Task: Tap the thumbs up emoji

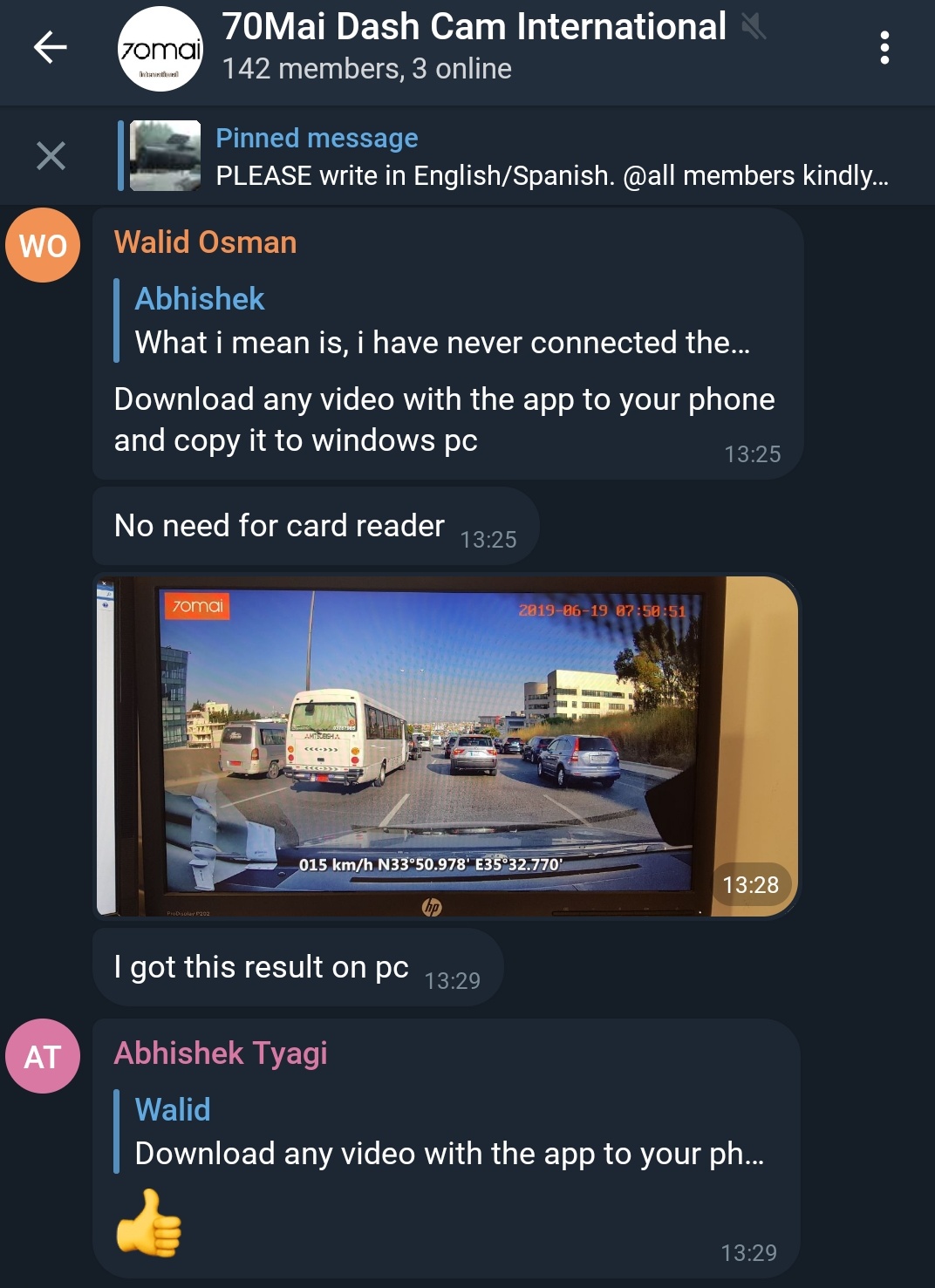Action: coord(149,1223)
